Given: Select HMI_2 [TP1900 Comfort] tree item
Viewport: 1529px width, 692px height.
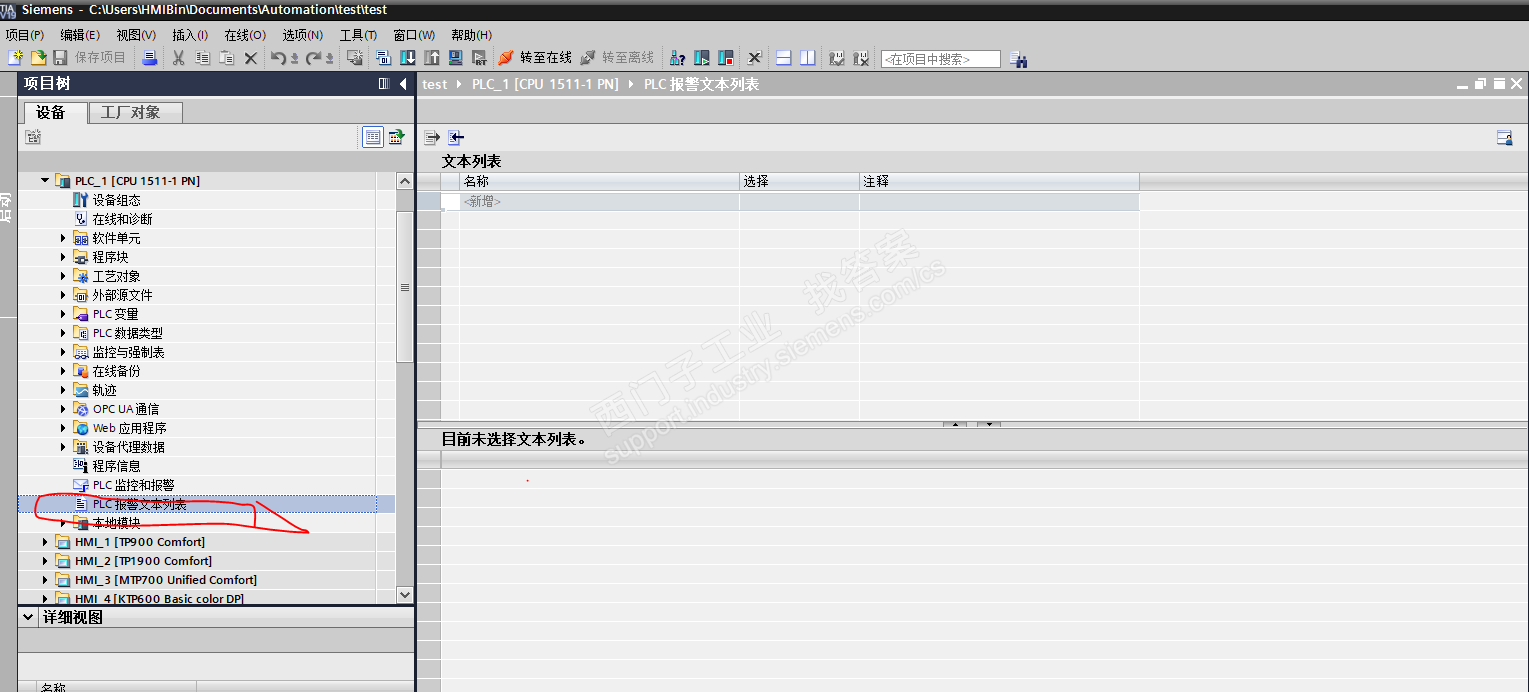Looking at the screenshot, I should pyautogui.click(x=143, y=561).
